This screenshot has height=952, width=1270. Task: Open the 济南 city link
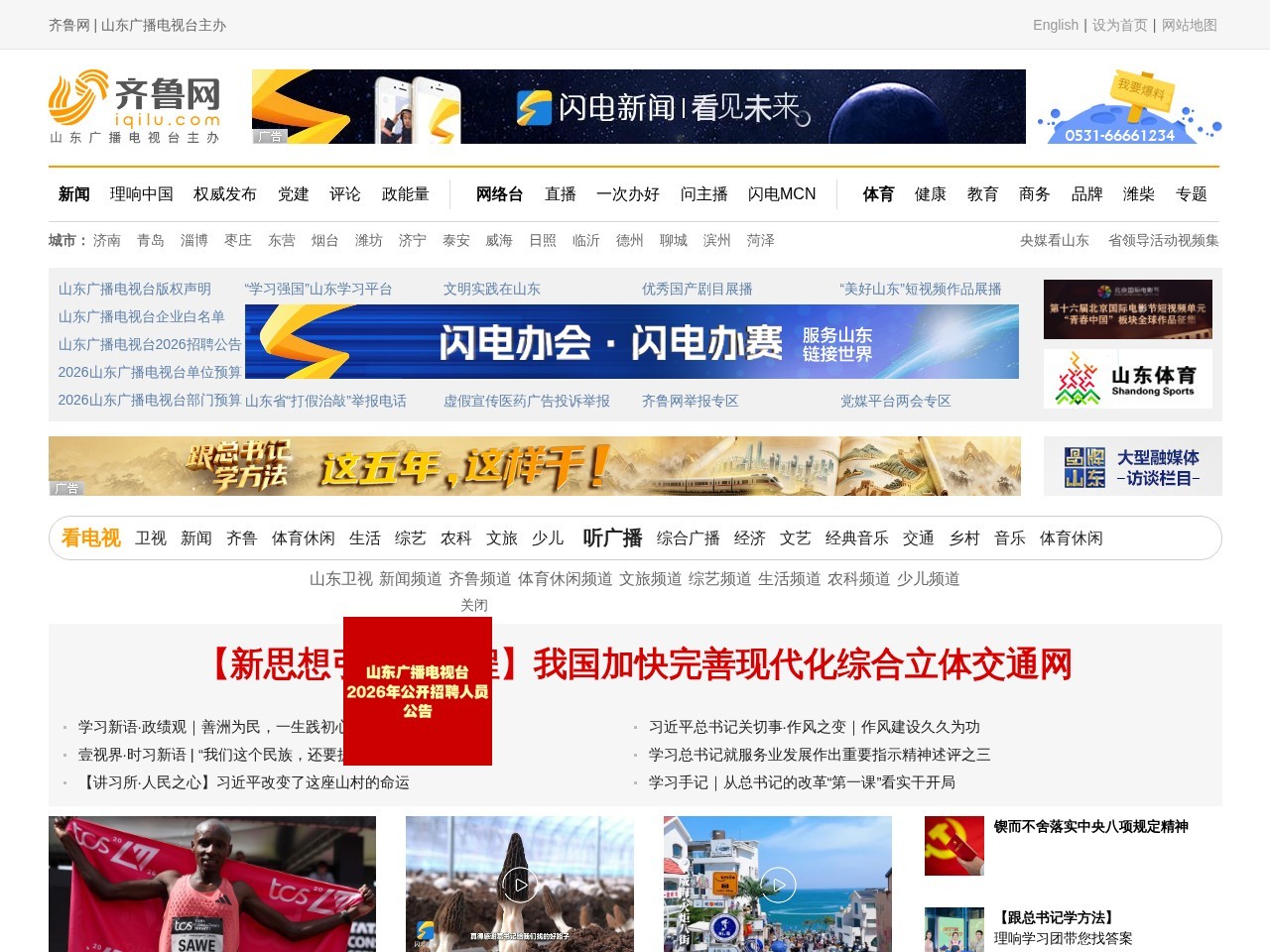click(107, 240)
